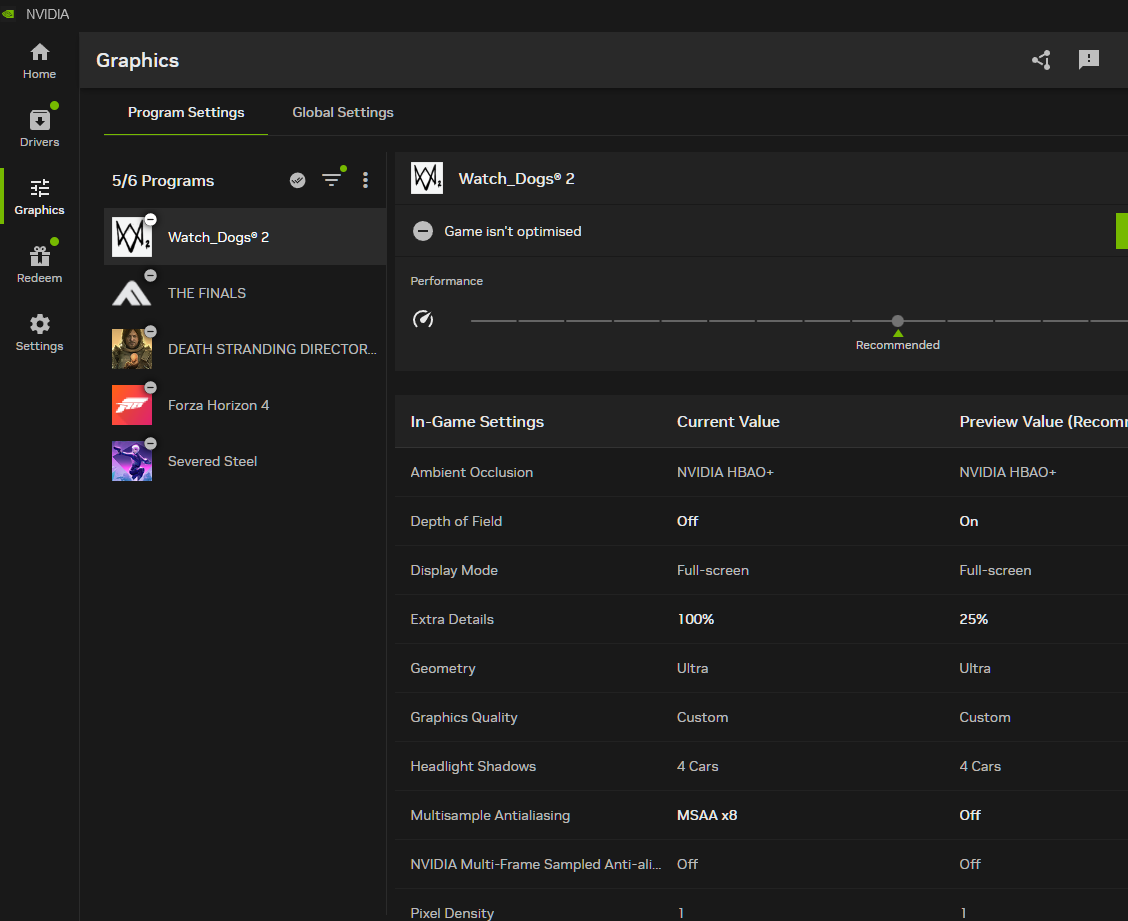The height and width of the screenshot is (921, 1128).
Task: Click preview Extra Details value 25%
Action: [x=973, y=619]
